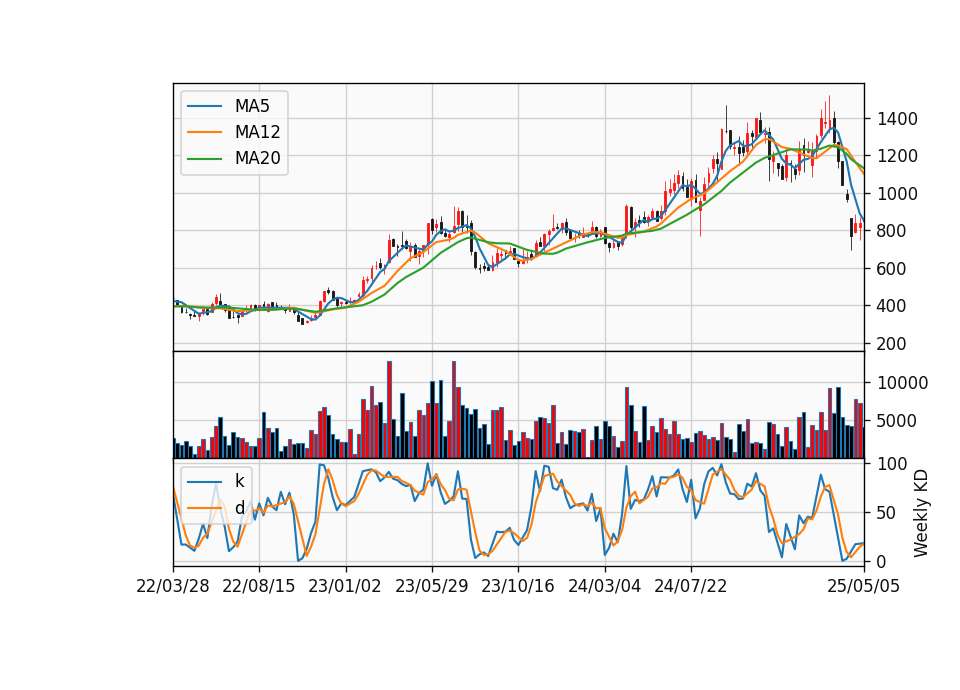Click the 100 KD axis label
The image size is (960, 690).
click(891, 464)
